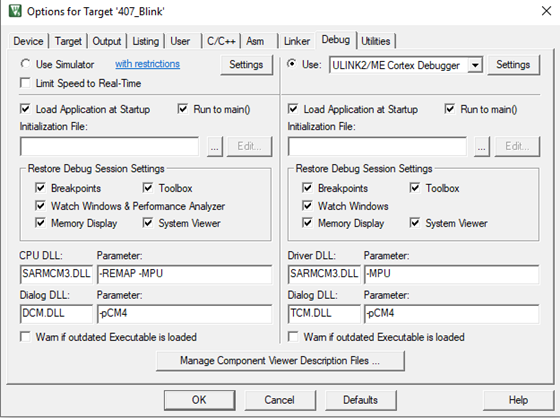
Task: Enable Limit Speed to Real-Time
Action: point(25,83)
